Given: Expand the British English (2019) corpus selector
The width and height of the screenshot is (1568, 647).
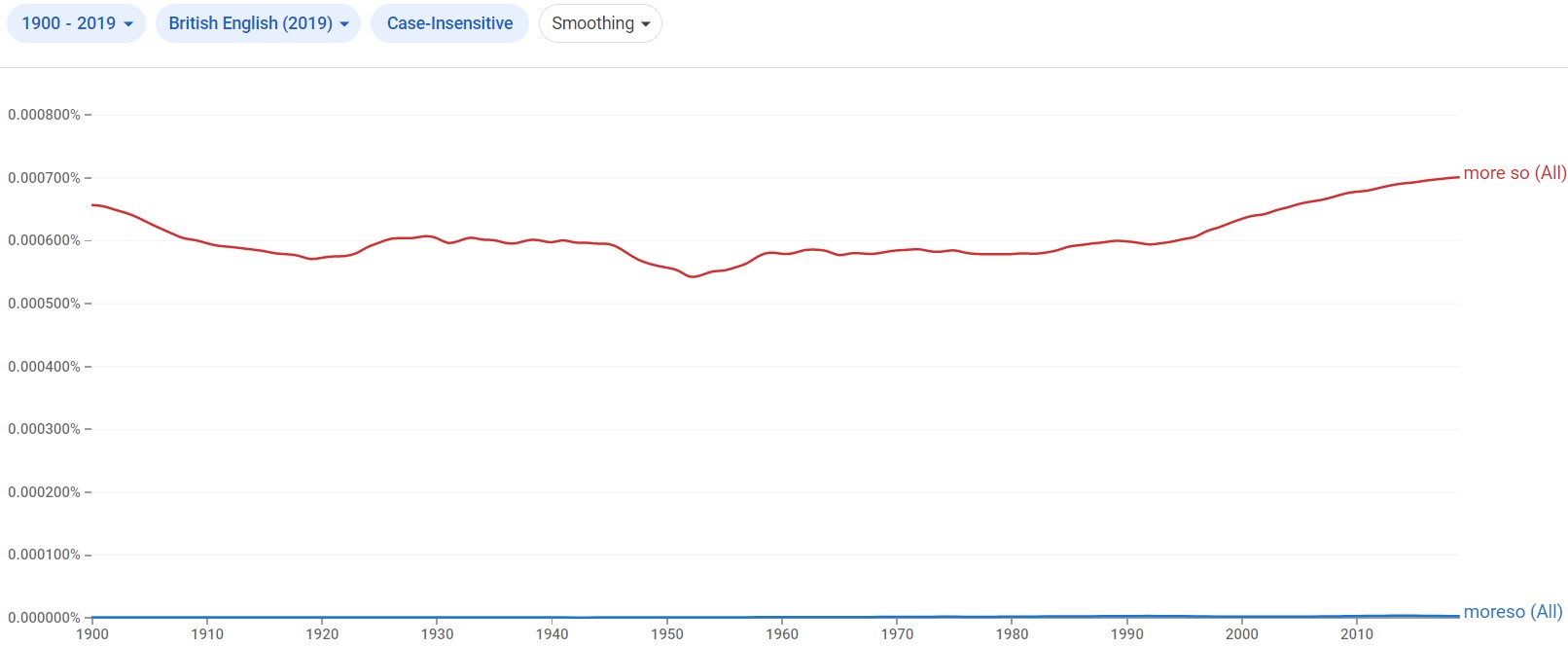Looking at the screenshot, I should point(258,23).
